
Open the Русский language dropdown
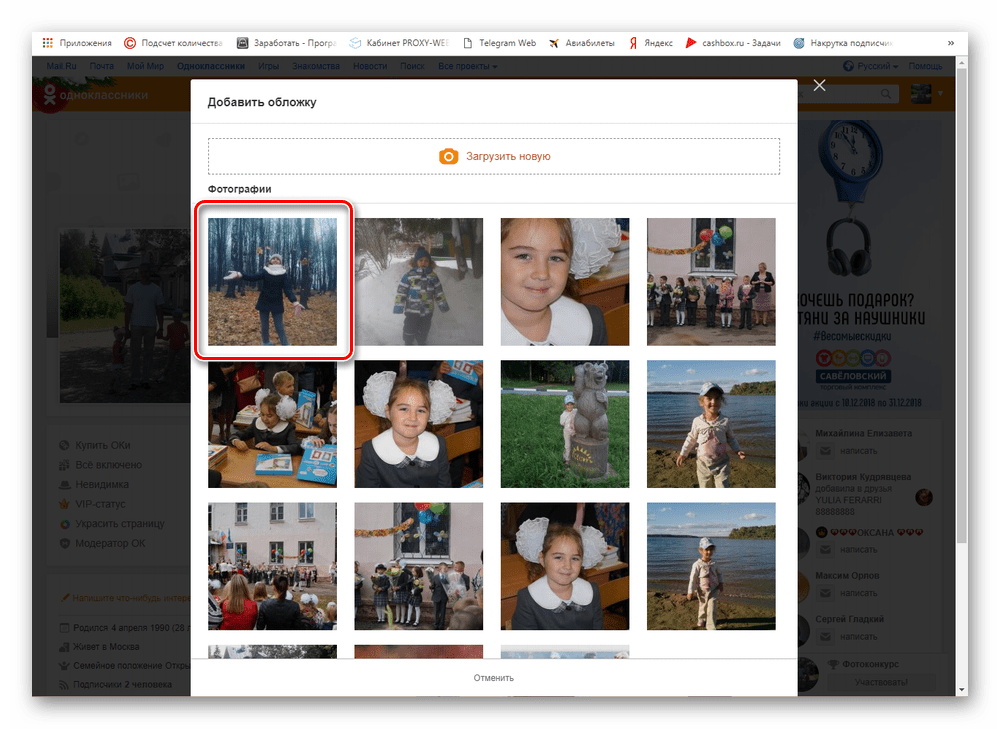pos(871,66)
